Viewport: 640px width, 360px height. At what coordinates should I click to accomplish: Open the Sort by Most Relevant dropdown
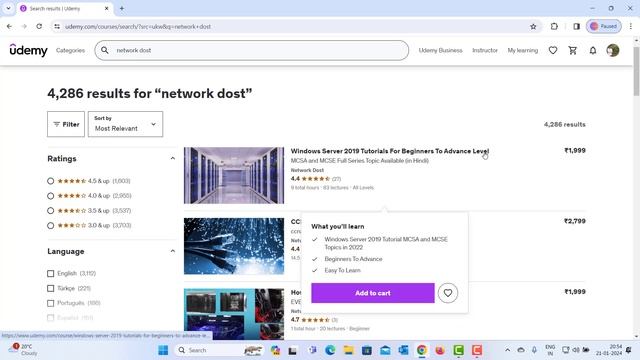tap(125, 124)
